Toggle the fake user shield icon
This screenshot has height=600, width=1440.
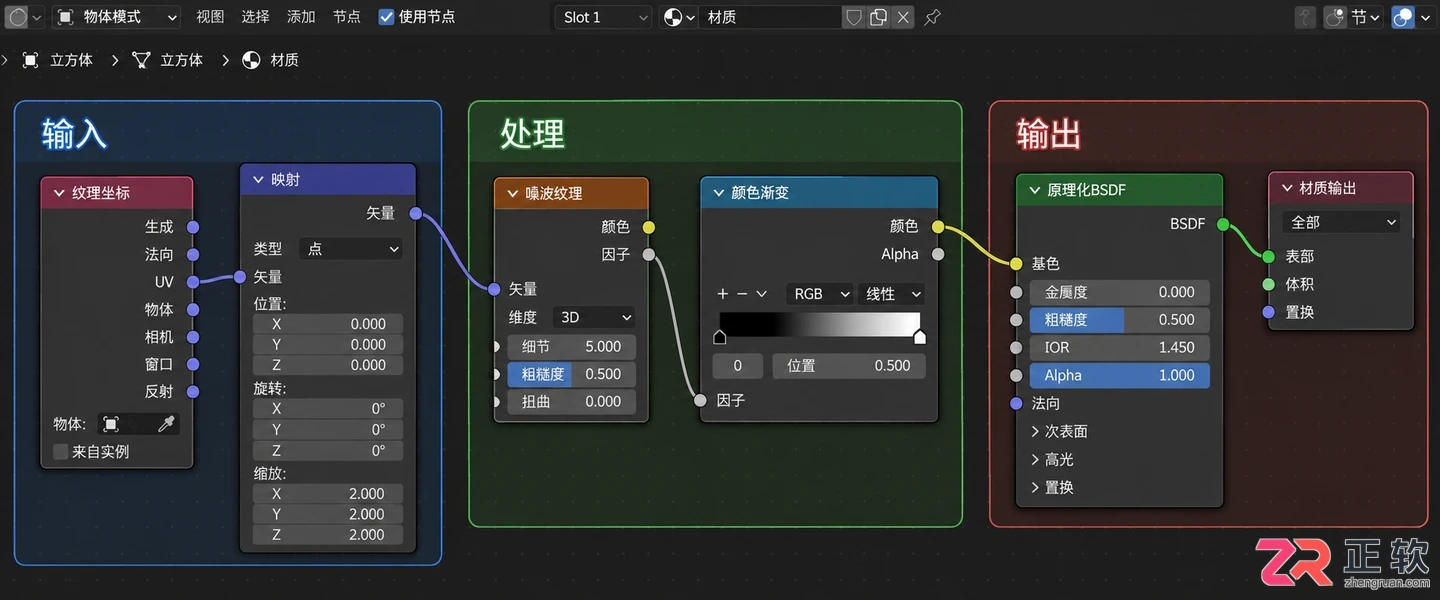(853, 17)
